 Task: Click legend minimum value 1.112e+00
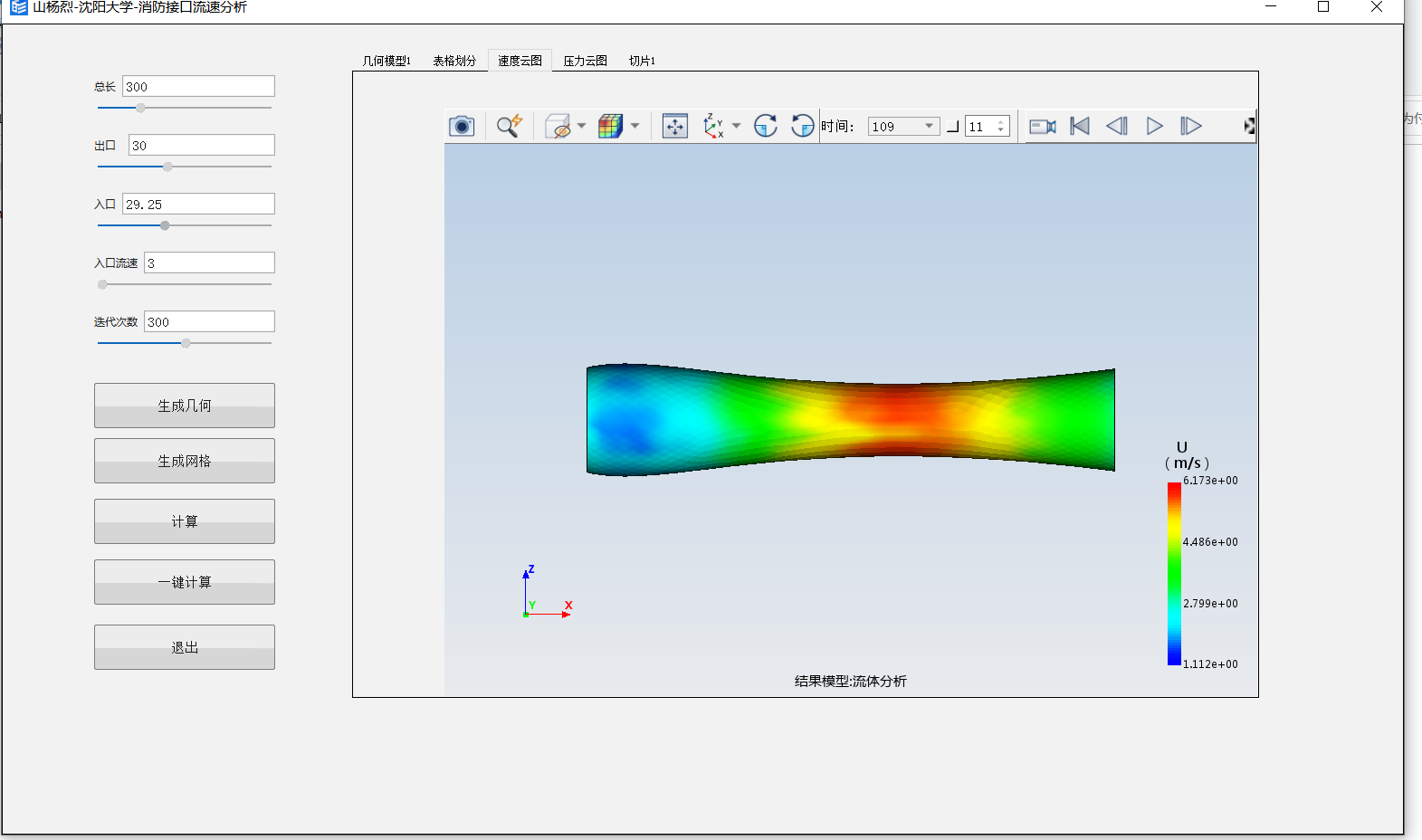pyautogui.click(x=1210, y=664)
